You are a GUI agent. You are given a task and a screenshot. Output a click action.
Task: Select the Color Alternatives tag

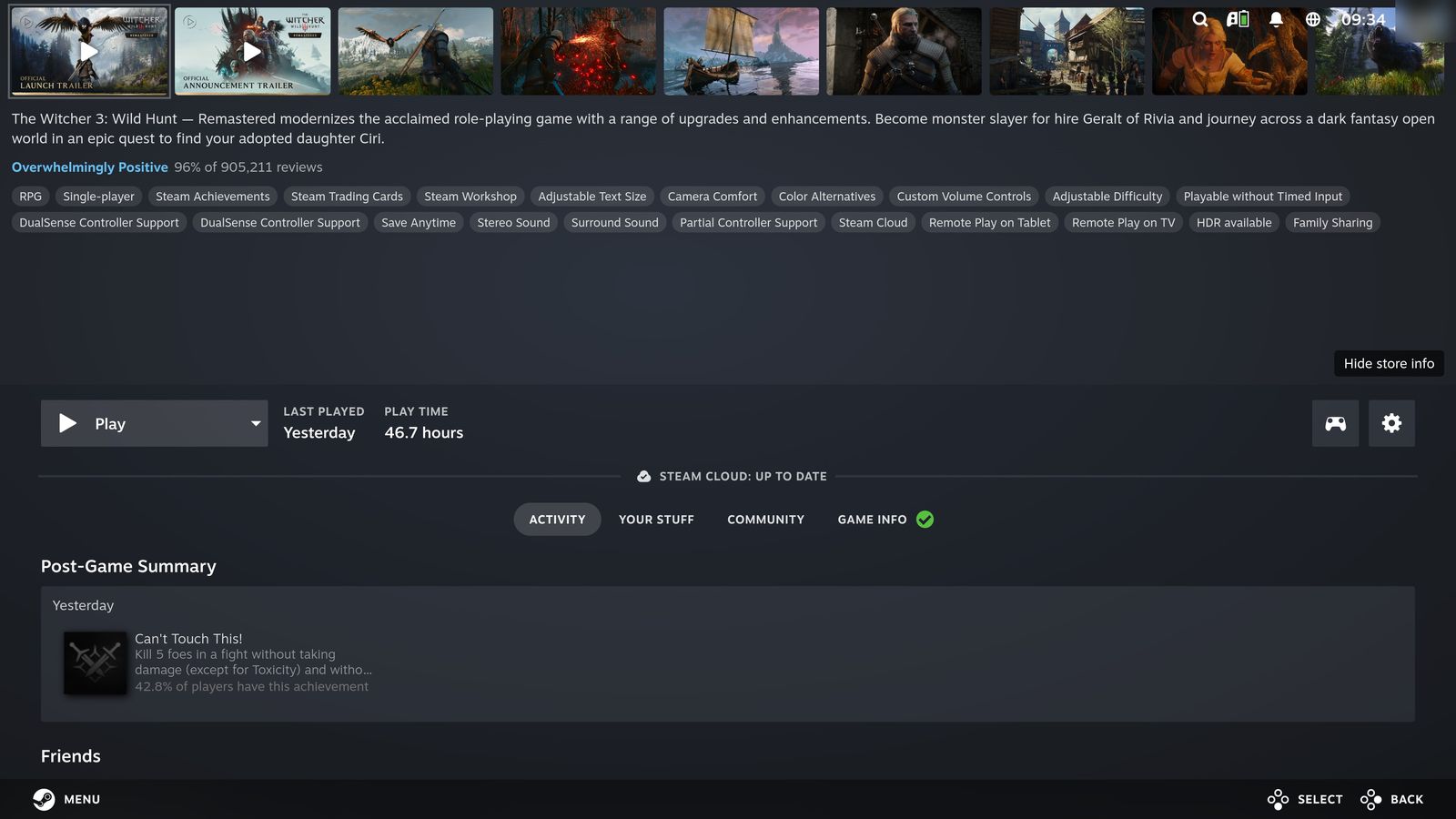click(x=826, y=197)
